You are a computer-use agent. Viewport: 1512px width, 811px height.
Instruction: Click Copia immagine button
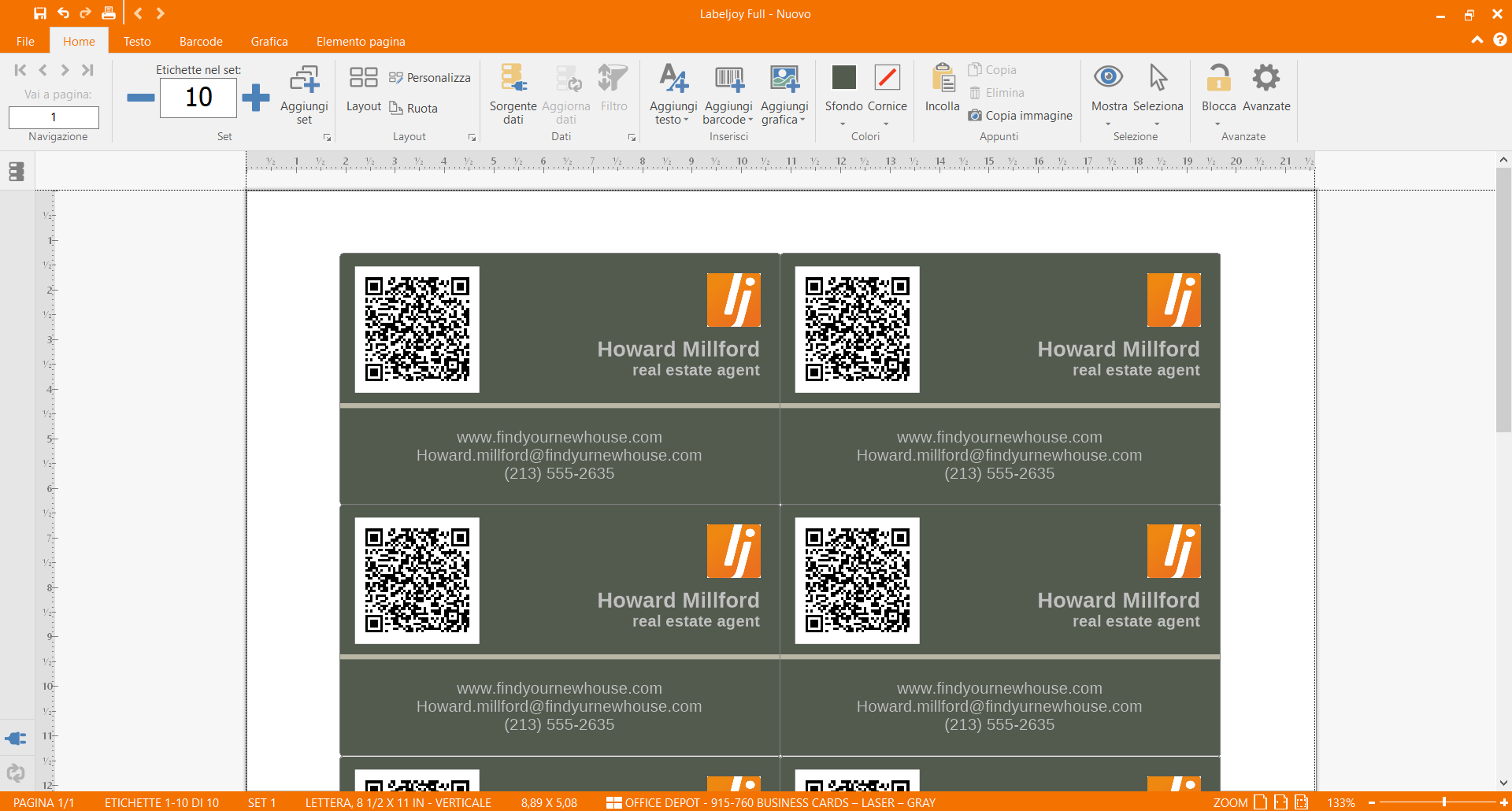coord(1021,115)
